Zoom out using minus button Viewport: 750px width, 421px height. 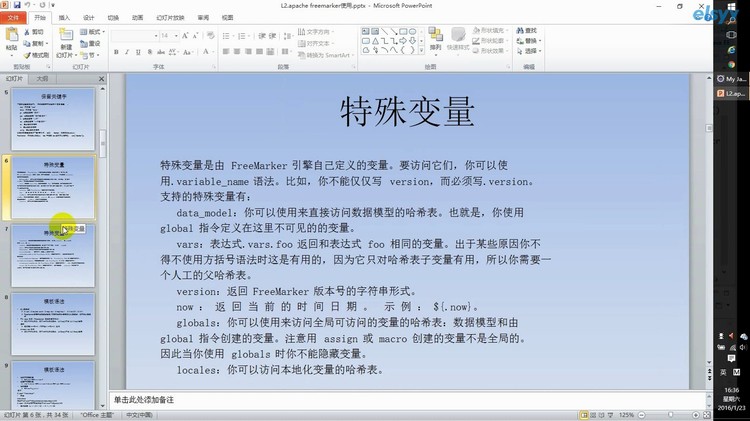point(641,415)
